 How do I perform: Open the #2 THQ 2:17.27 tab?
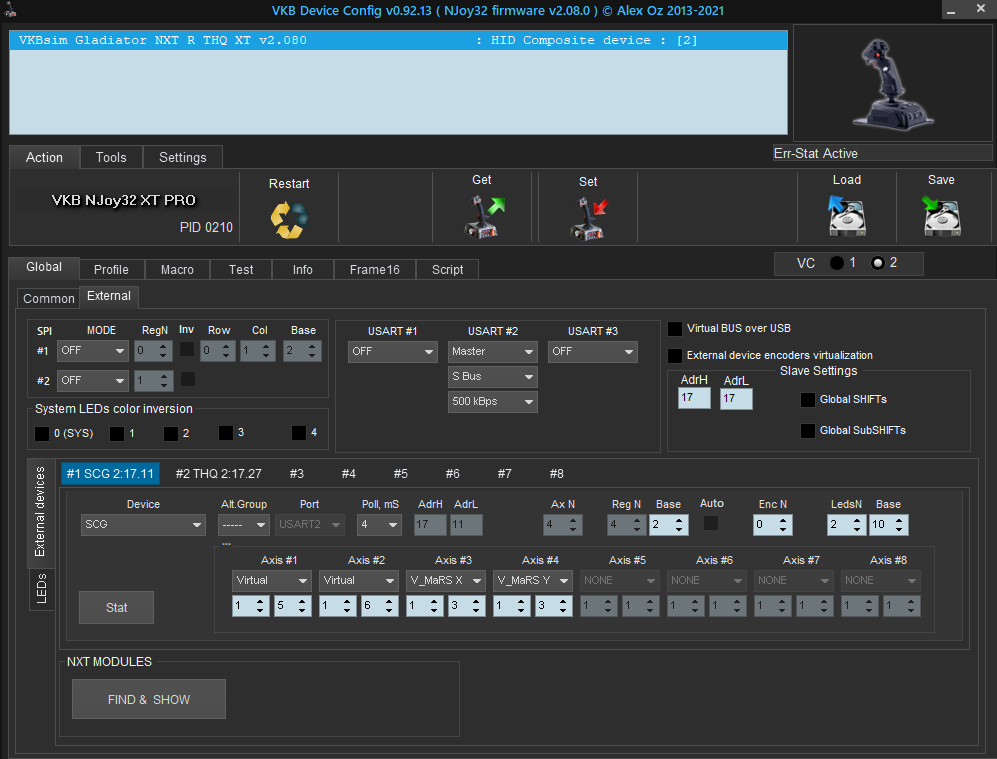[218, 474]
